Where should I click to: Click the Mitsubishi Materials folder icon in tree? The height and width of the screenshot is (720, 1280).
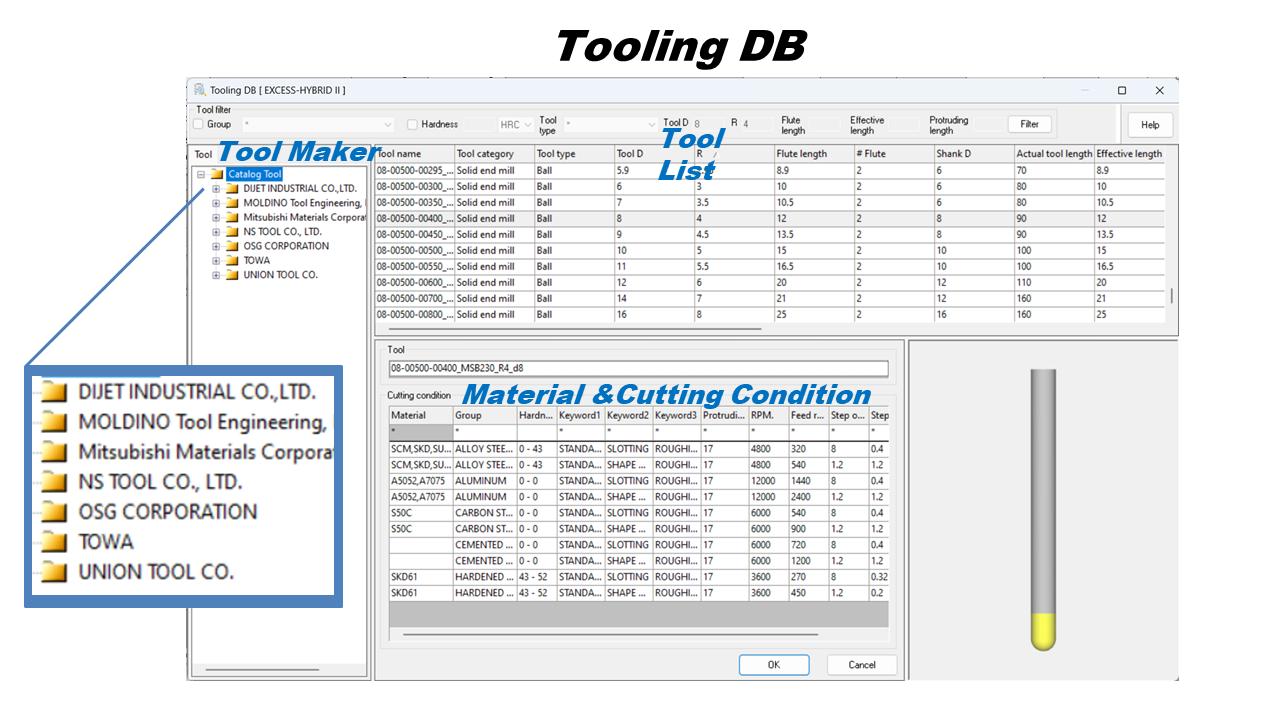tap(231, 217)
